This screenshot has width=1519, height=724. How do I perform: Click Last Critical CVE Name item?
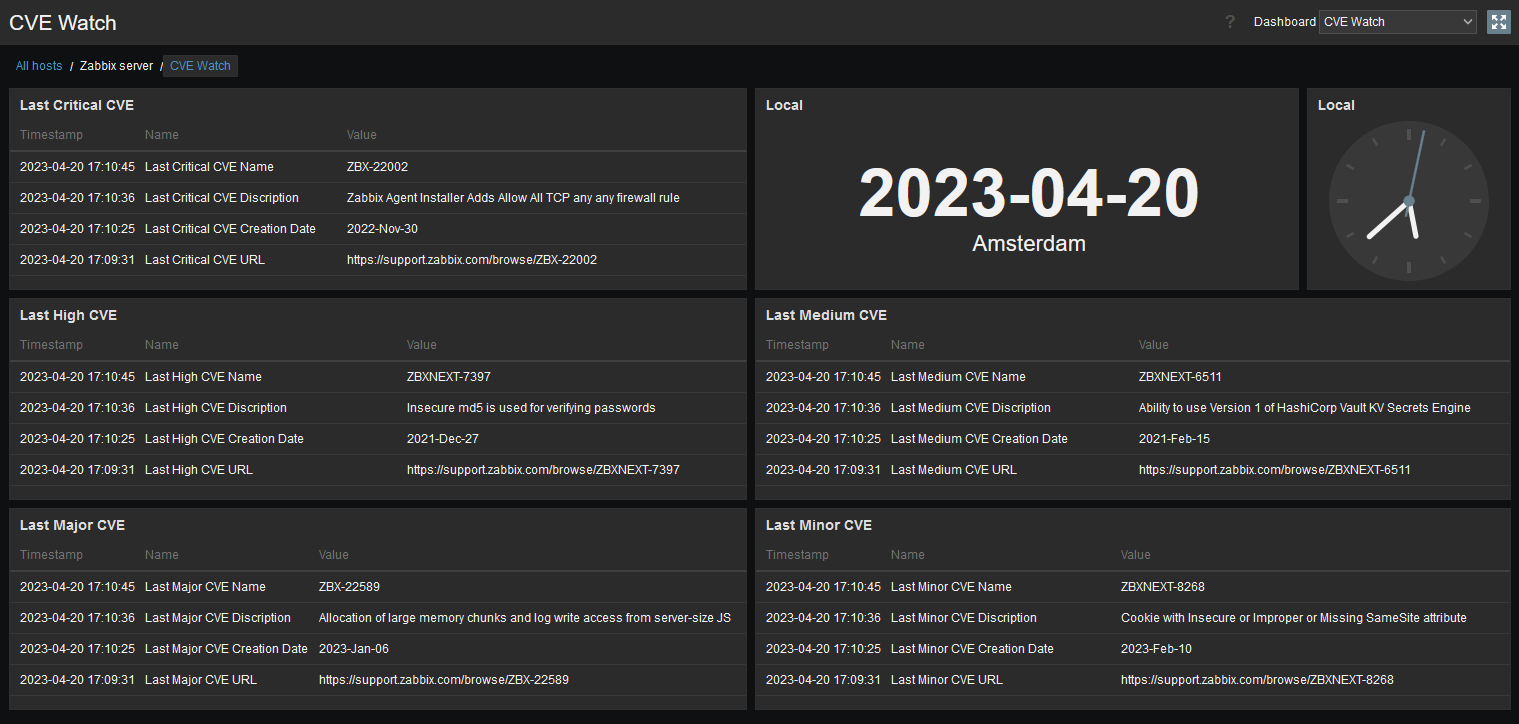[x=209, y=167]
